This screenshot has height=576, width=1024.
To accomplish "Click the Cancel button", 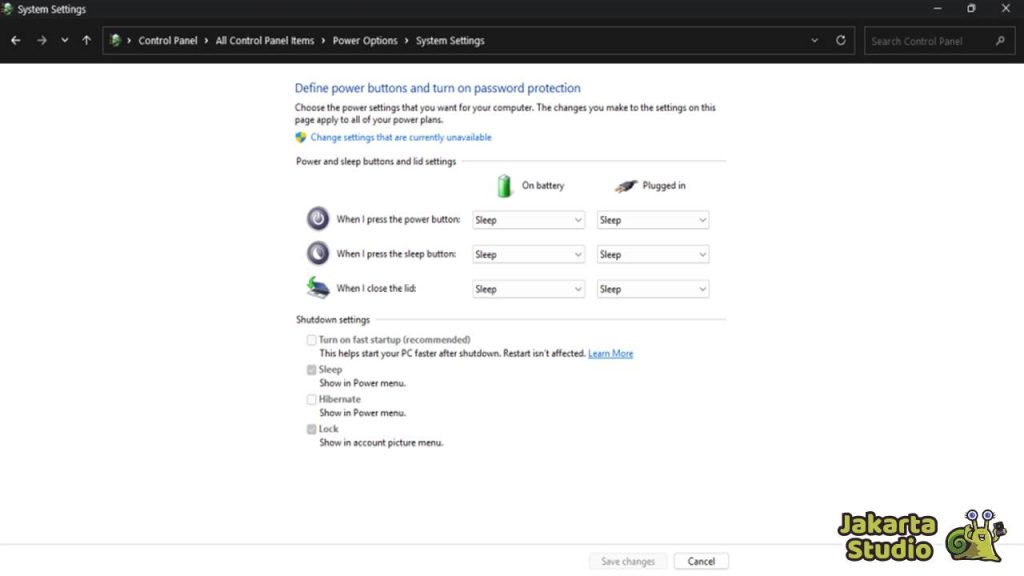I will 701,561.
